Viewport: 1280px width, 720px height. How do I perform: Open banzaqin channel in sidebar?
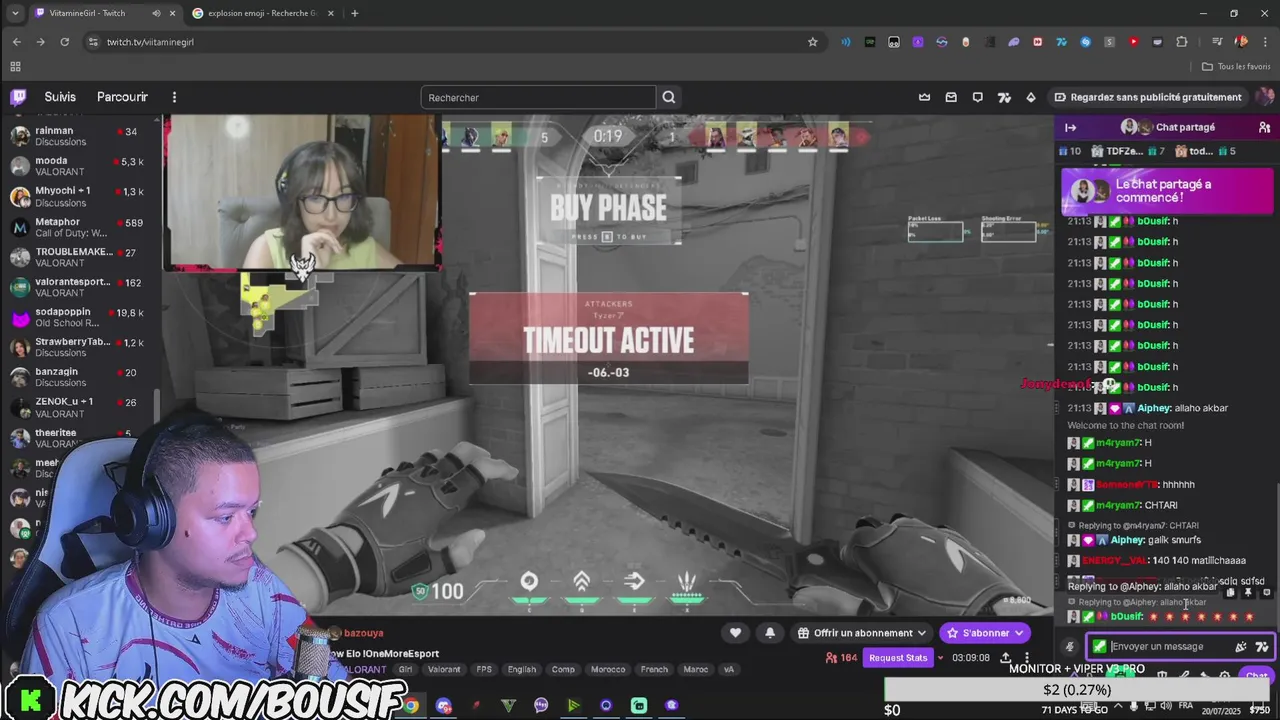point(78,377)
